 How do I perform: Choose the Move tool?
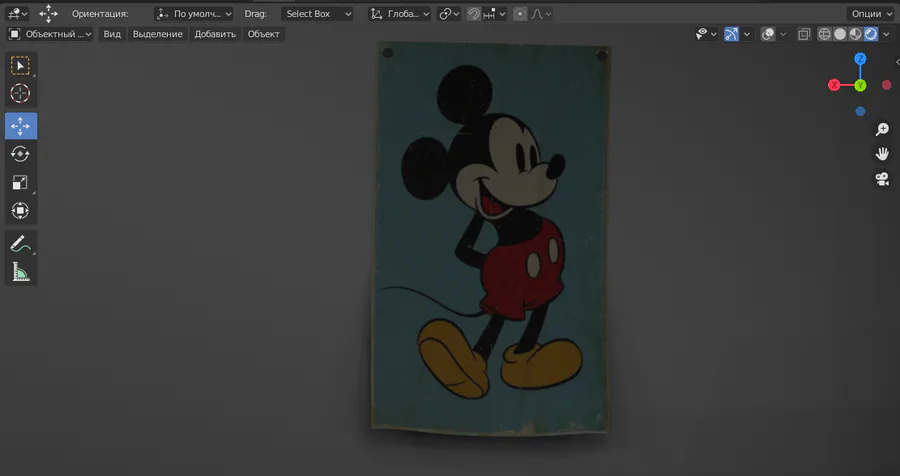click(21, 126)
